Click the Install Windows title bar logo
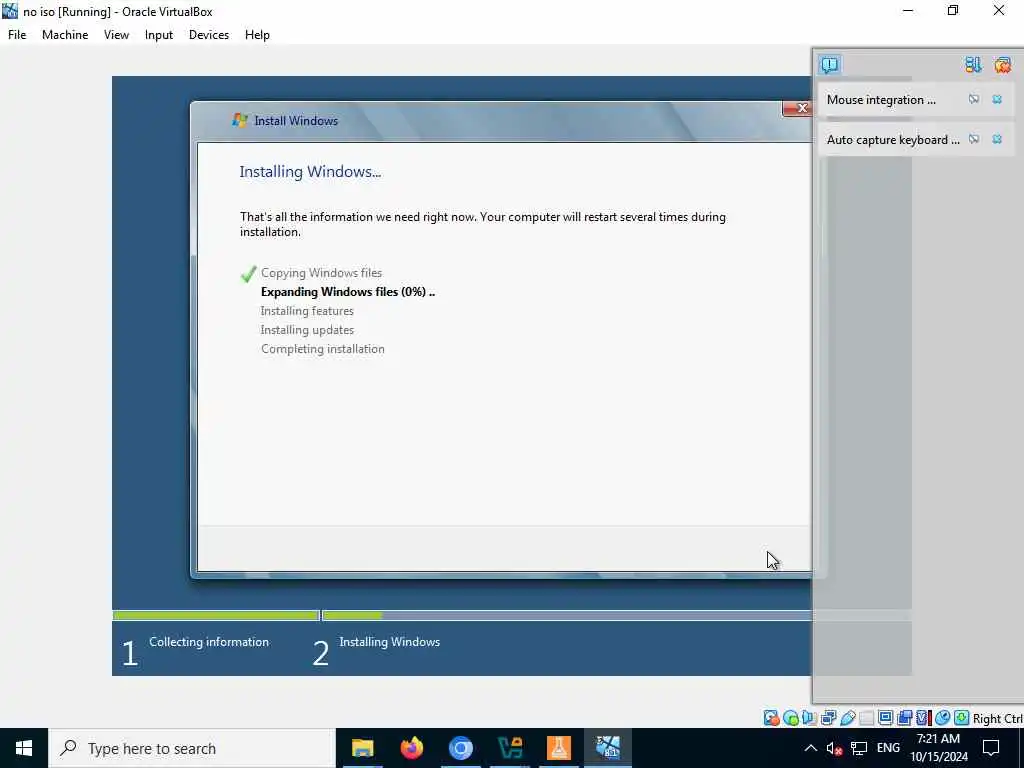Viewport: 1024px width, 768px height. [240, 120]
